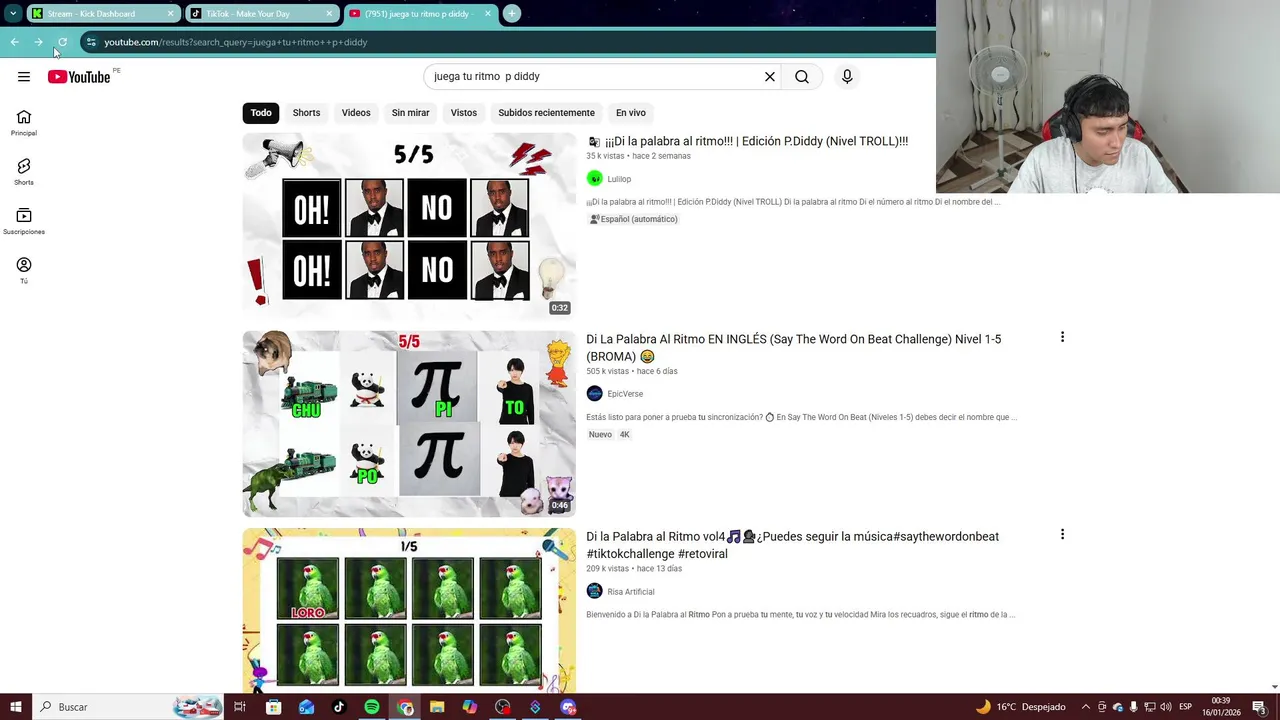The width and height of the screenshot is (1280, 720).
Task: Open a new browser tab
Action: (511, 13)
